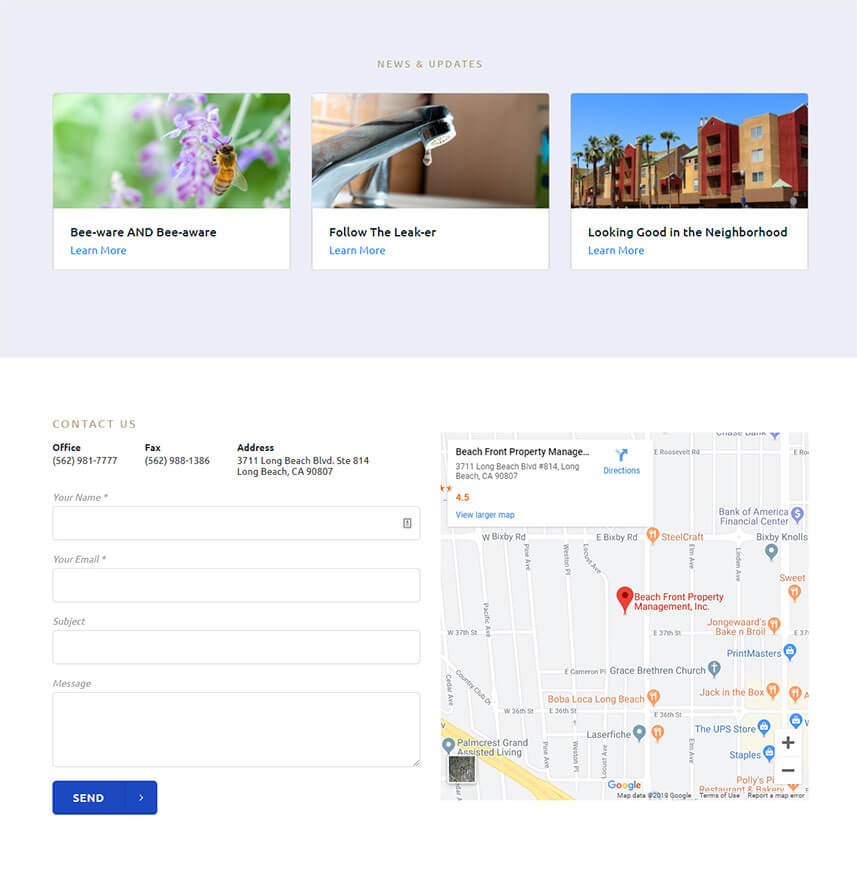The width and height of the screenshot is (857, 874).
Task: Click the Laserfiche location marker
Action: pyautogui.click(x=639, y=733)
